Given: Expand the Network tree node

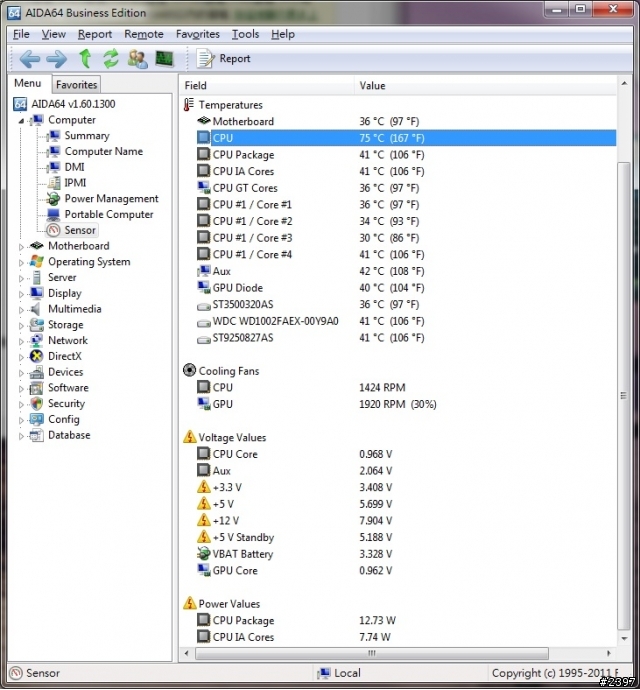Looking at the screenshot, I should pyautogui.click(x=21, y=341).
